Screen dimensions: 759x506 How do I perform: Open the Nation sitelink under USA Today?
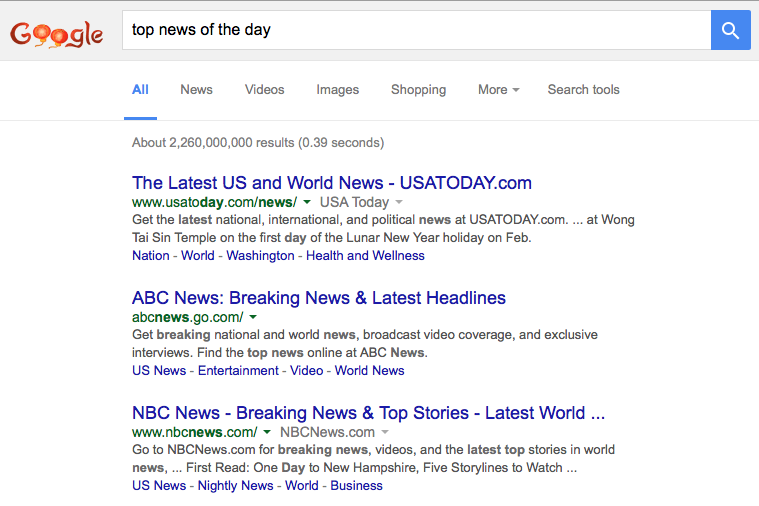coord(151,256)
